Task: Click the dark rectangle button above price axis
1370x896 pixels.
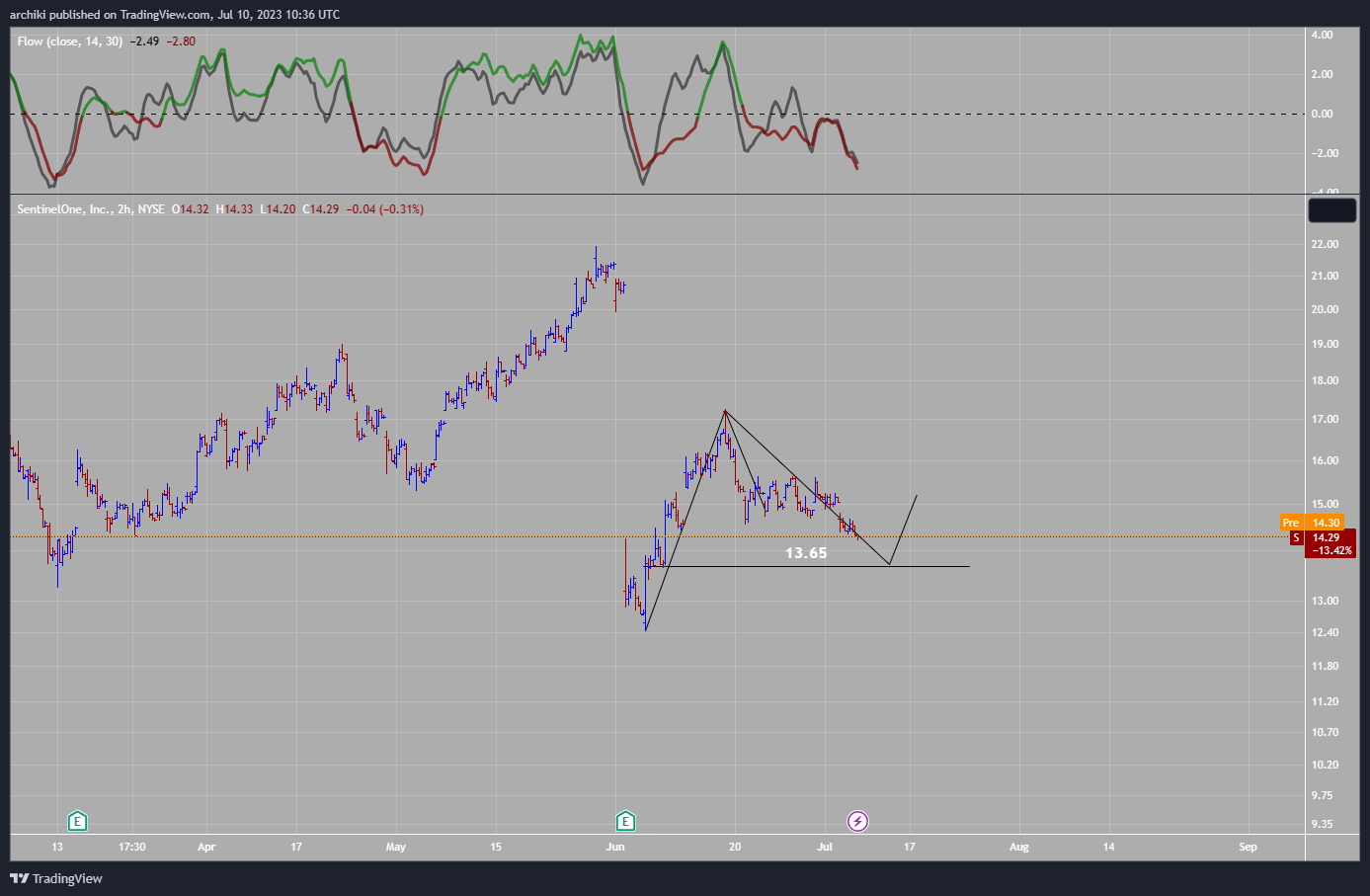Action: (1331, 210)
